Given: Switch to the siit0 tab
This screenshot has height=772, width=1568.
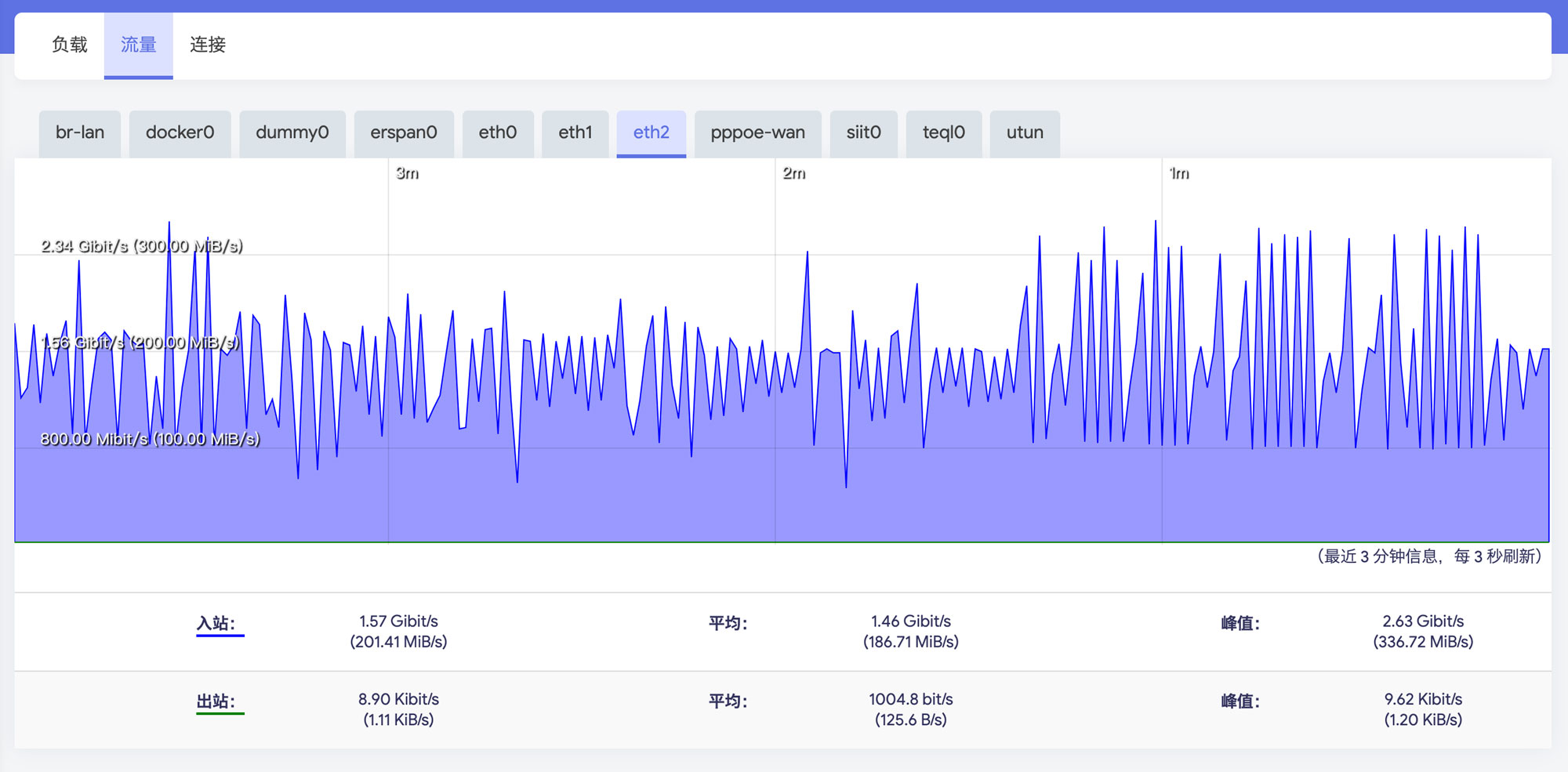Looking at the screenshot, I should tap(863, 132).
